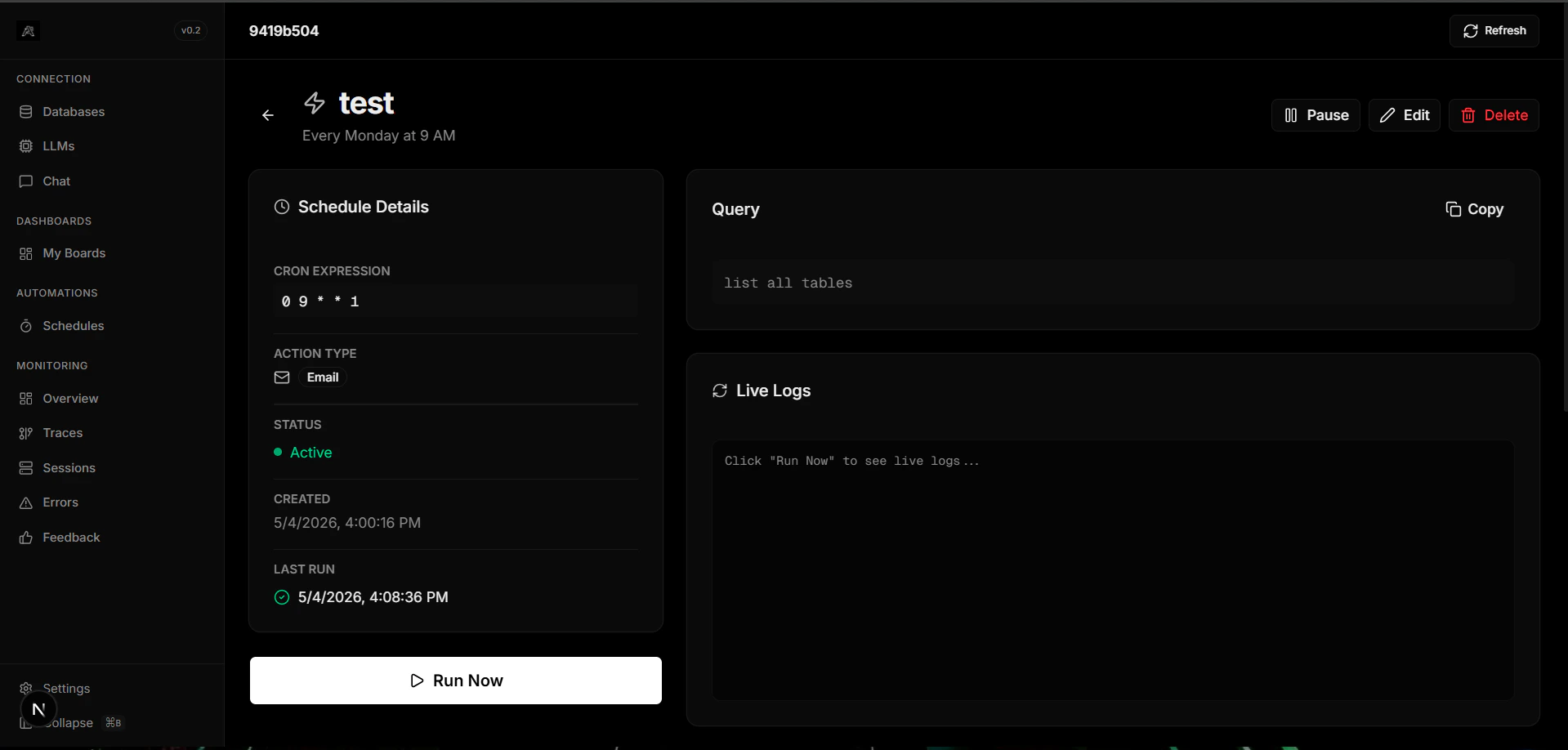This screenshot has width=1568, height=750.
Task: Click the app logo icon in sidebar header
Action: click(28, 31)
